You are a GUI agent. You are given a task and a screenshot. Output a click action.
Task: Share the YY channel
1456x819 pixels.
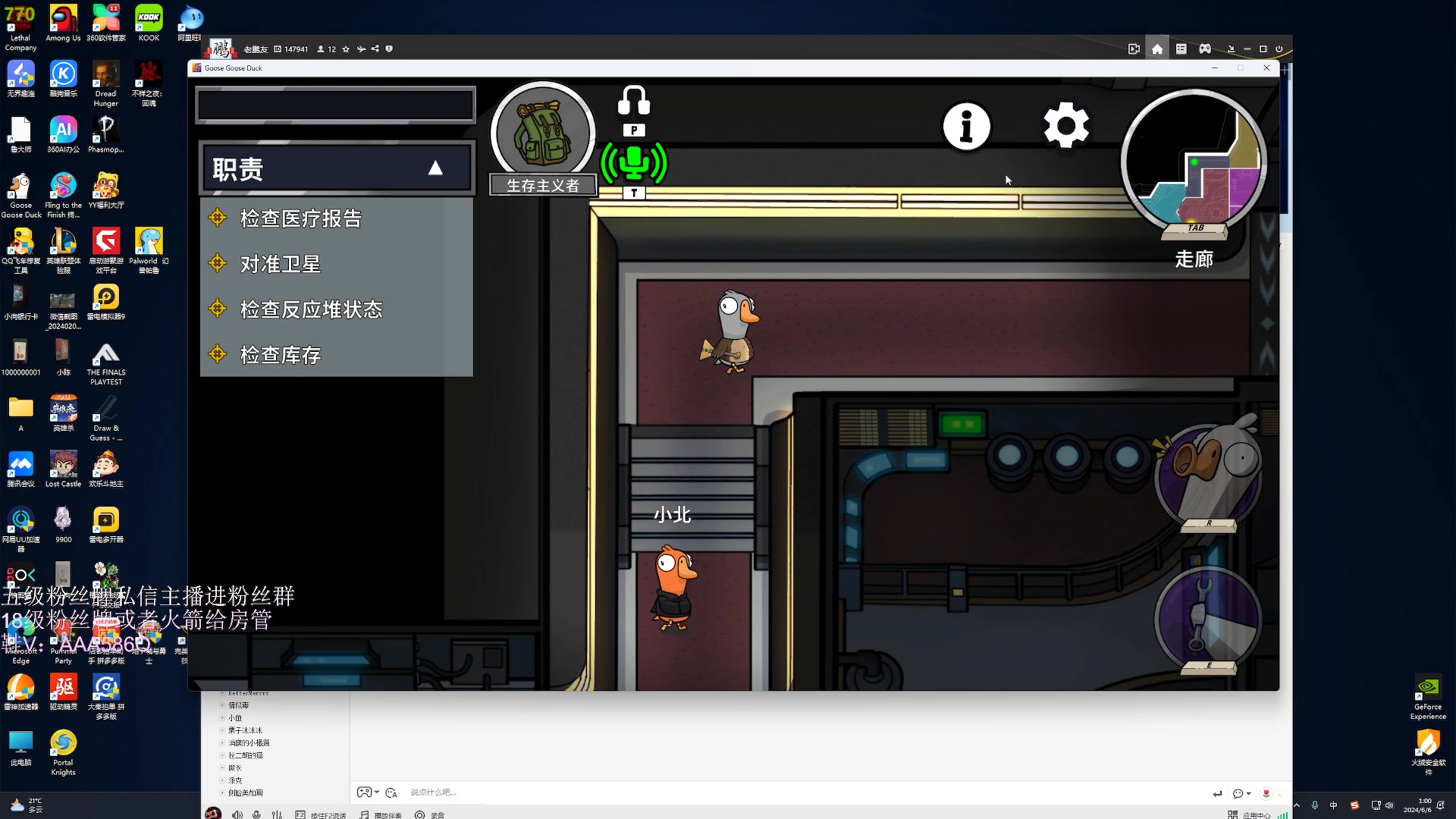tap(375, 49)
